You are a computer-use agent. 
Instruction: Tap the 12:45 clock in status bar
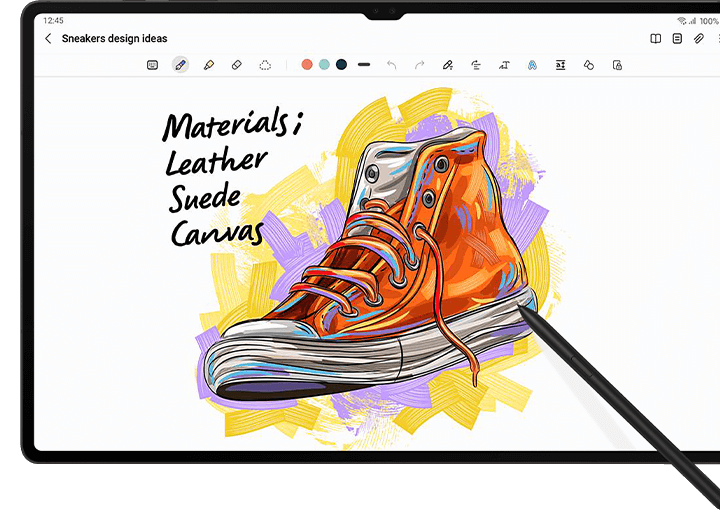[x=53, y=21]
